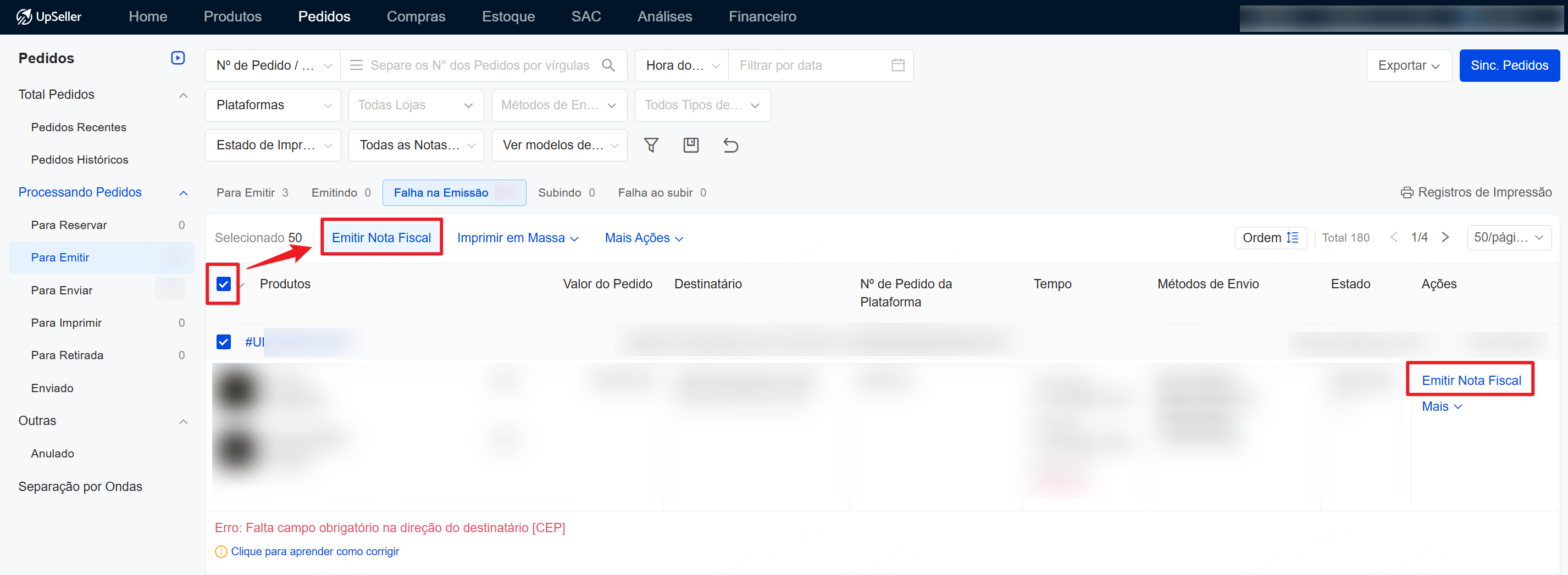Click the UpSeller logo icon
Screen dimensions: 1568x575
point(24,16)
